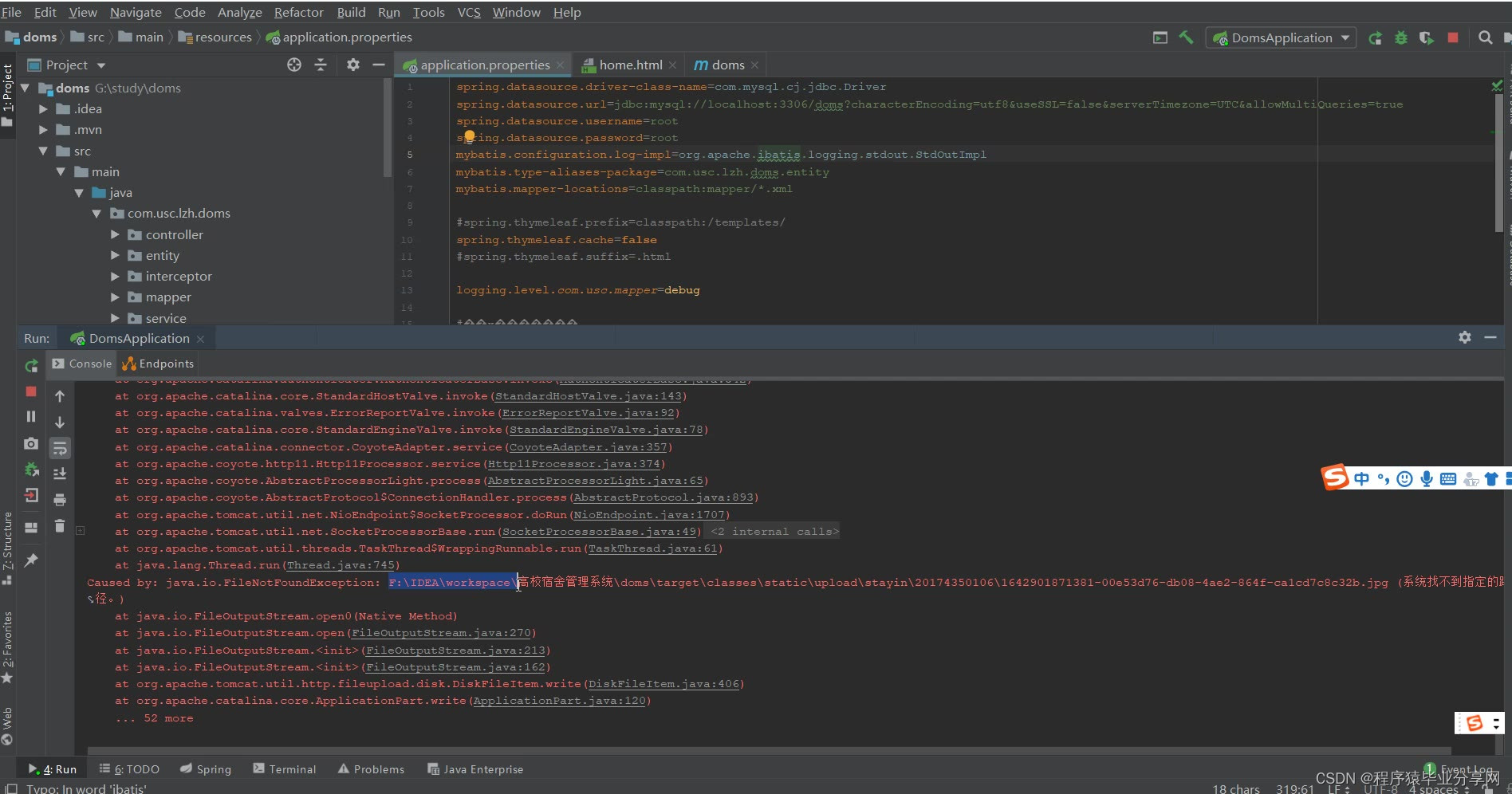Image resolution: width=1512 pixels, height=794 pixels.
Task: Collapse the src folder
Action: 44,151
